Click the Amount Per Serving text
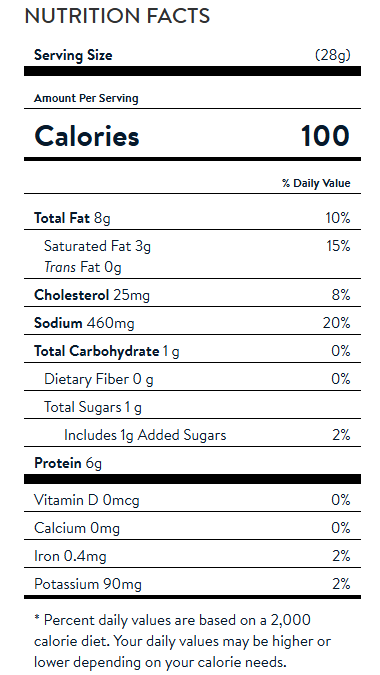 coord(86,98)
